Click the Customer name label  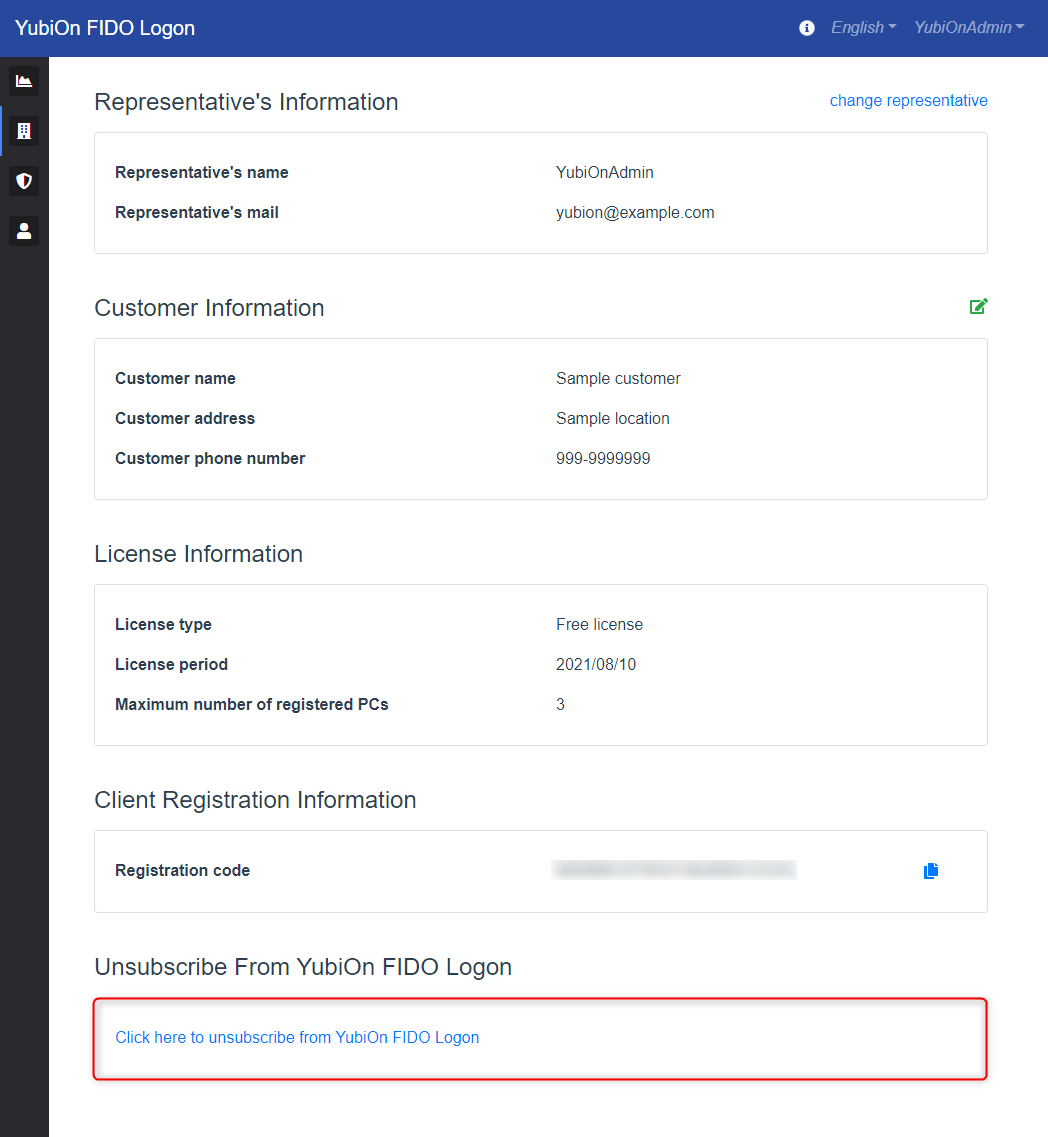(176, 379)
